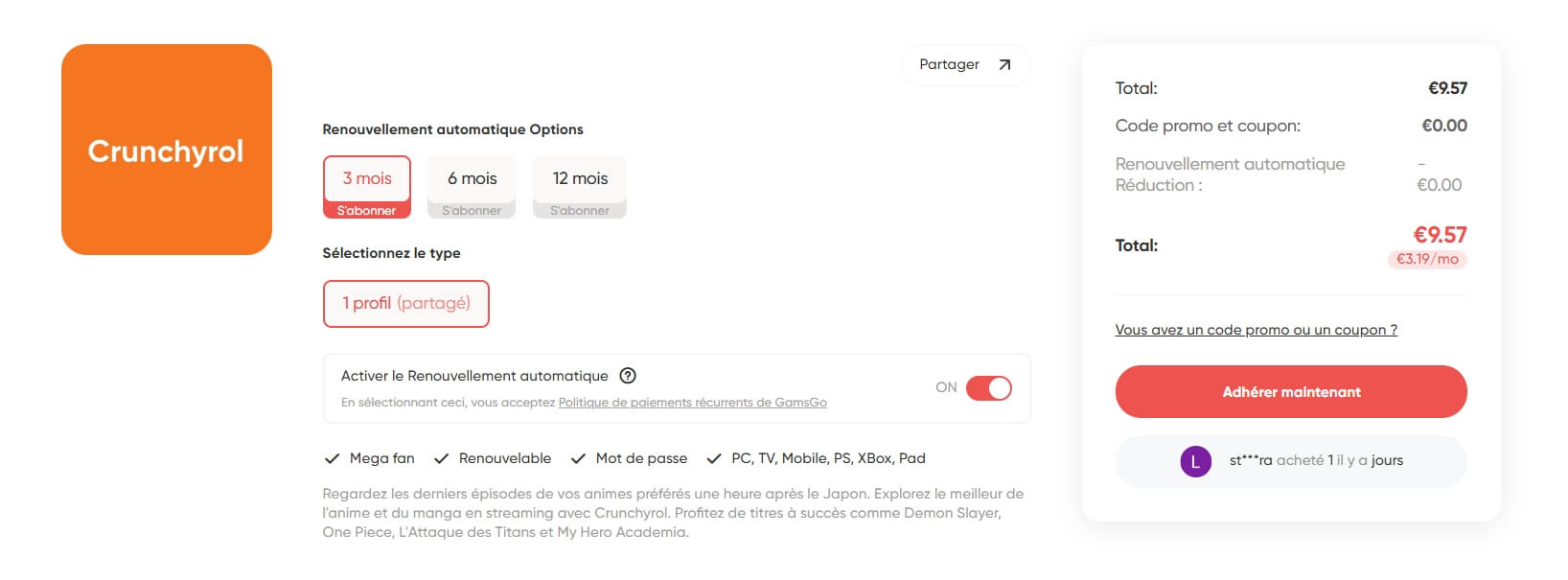Click the Mot de passe checkmark icon
Screen dimensions: 1568x580
point(578,459)
